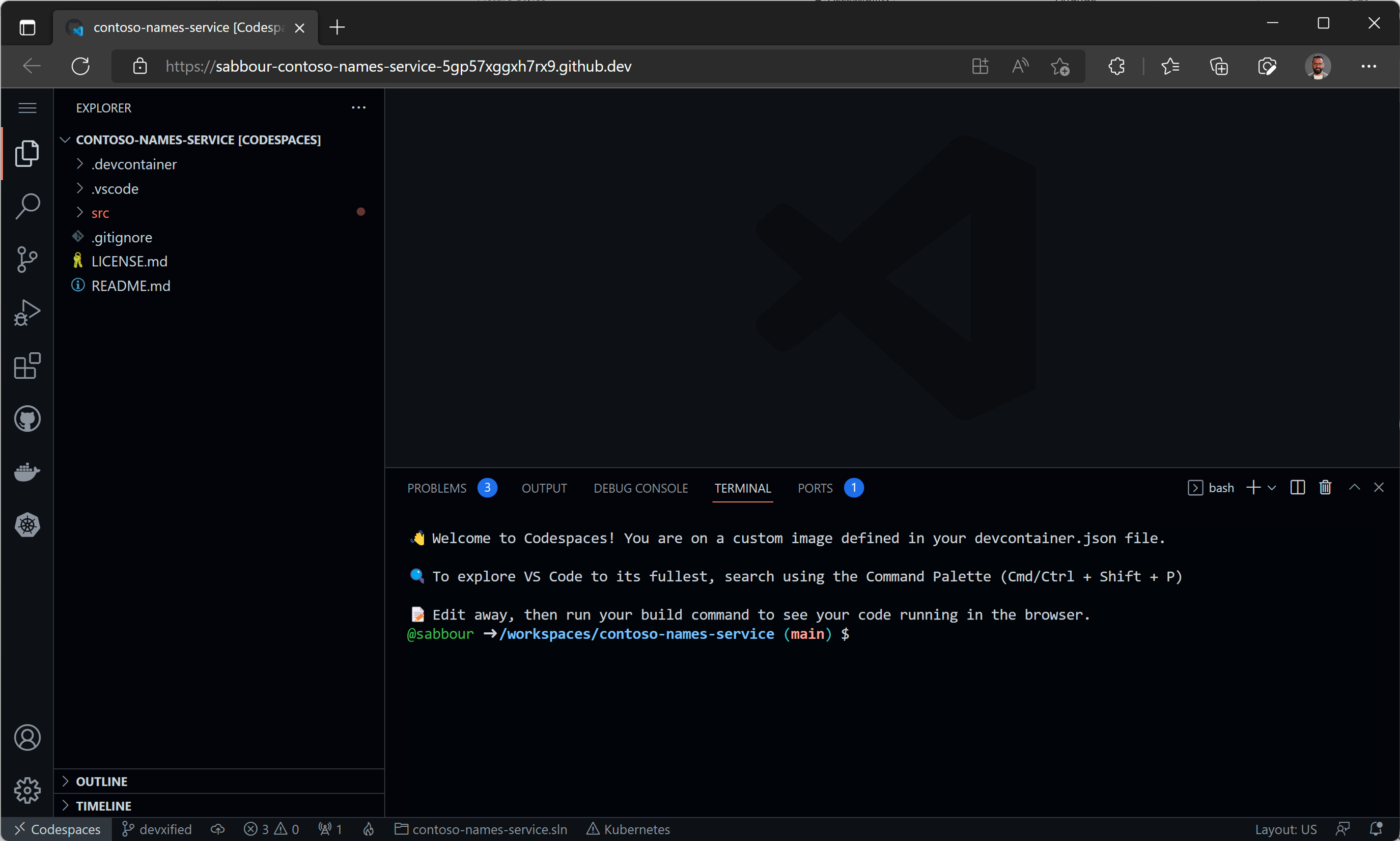
Task: Open the Search view in activity bar
Action: click(x=27, y=206)
